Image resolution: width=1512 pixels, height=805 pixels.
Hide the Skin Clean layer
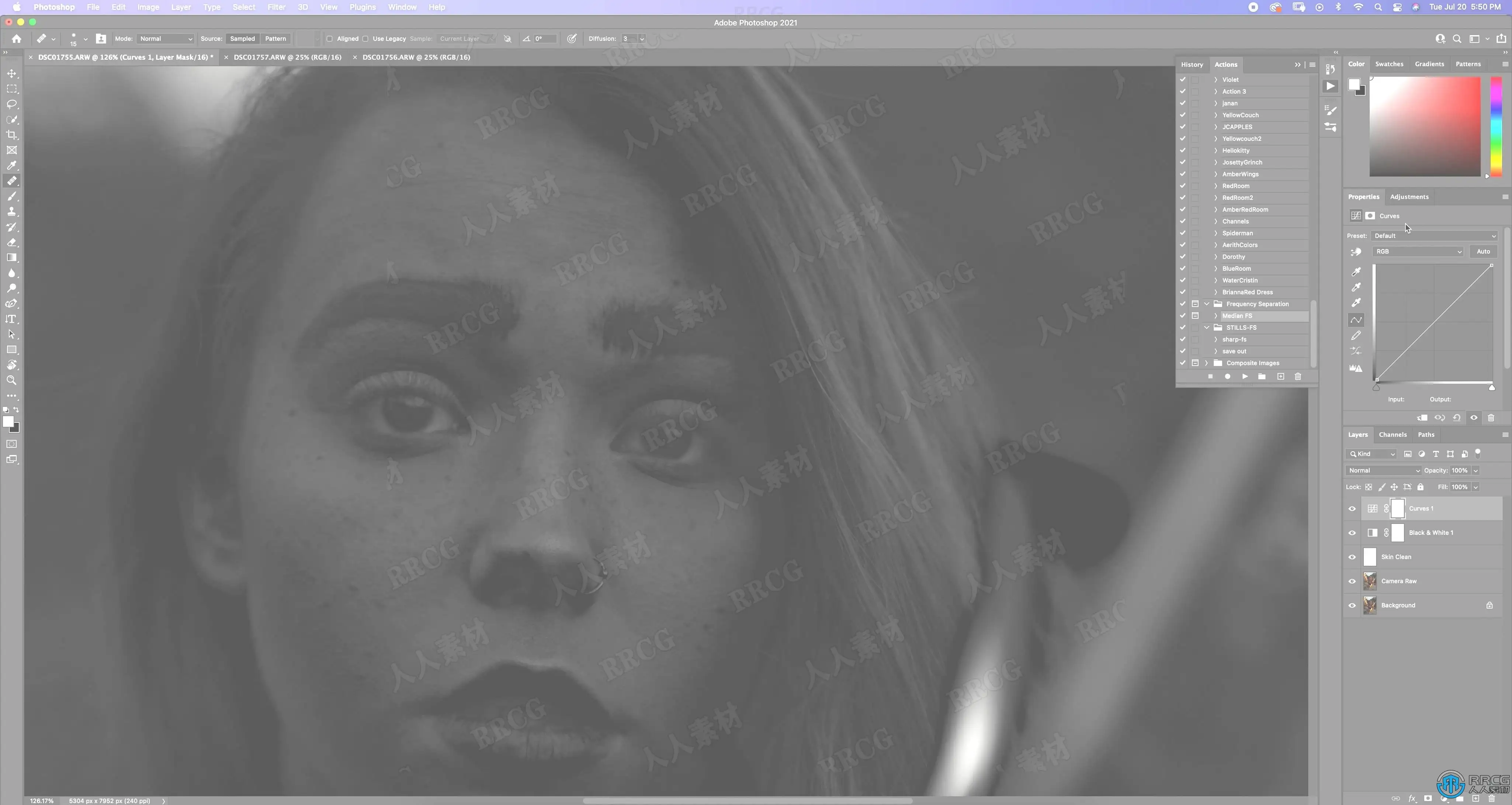1352,557
